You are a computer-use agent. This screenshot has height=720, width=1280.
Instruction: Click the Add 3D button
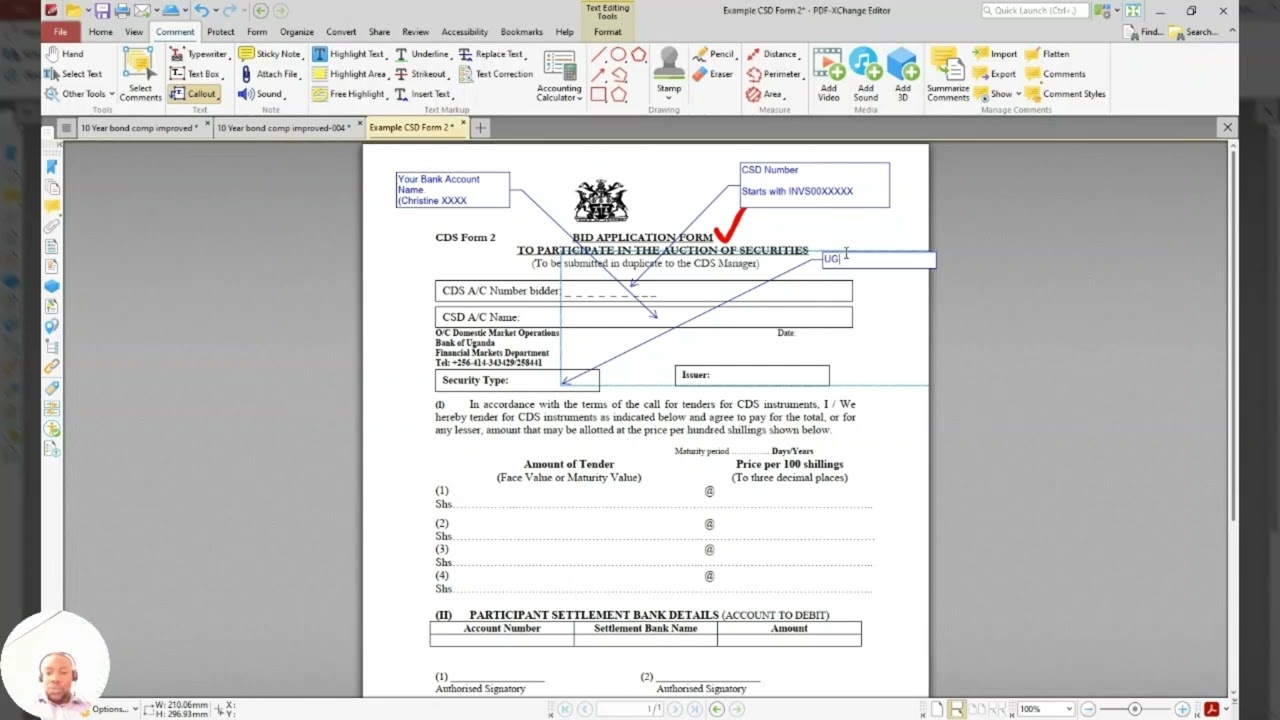pos(902,74)
